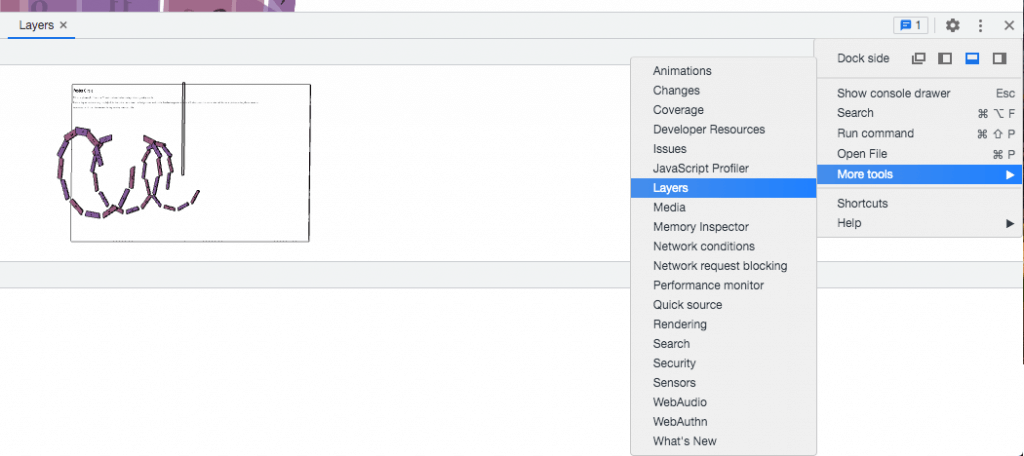Expand the More tools submenu
This screenshot has width=1024, height=456.
point(919,174)
